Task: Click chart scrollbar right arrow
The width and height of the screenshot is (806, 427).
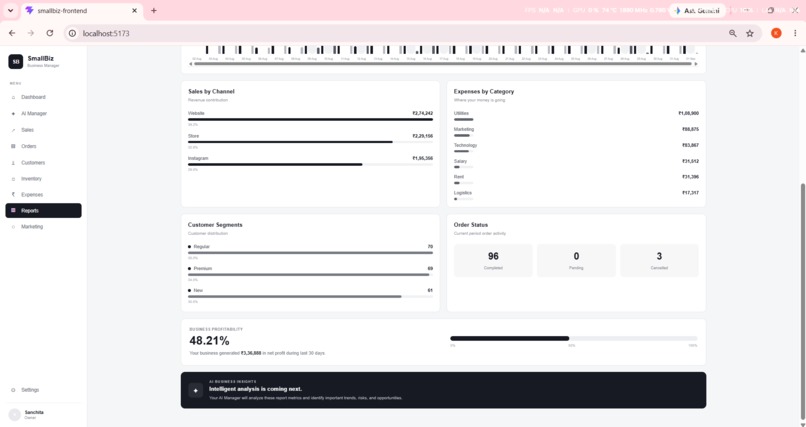Action: (x=696, y=64)
